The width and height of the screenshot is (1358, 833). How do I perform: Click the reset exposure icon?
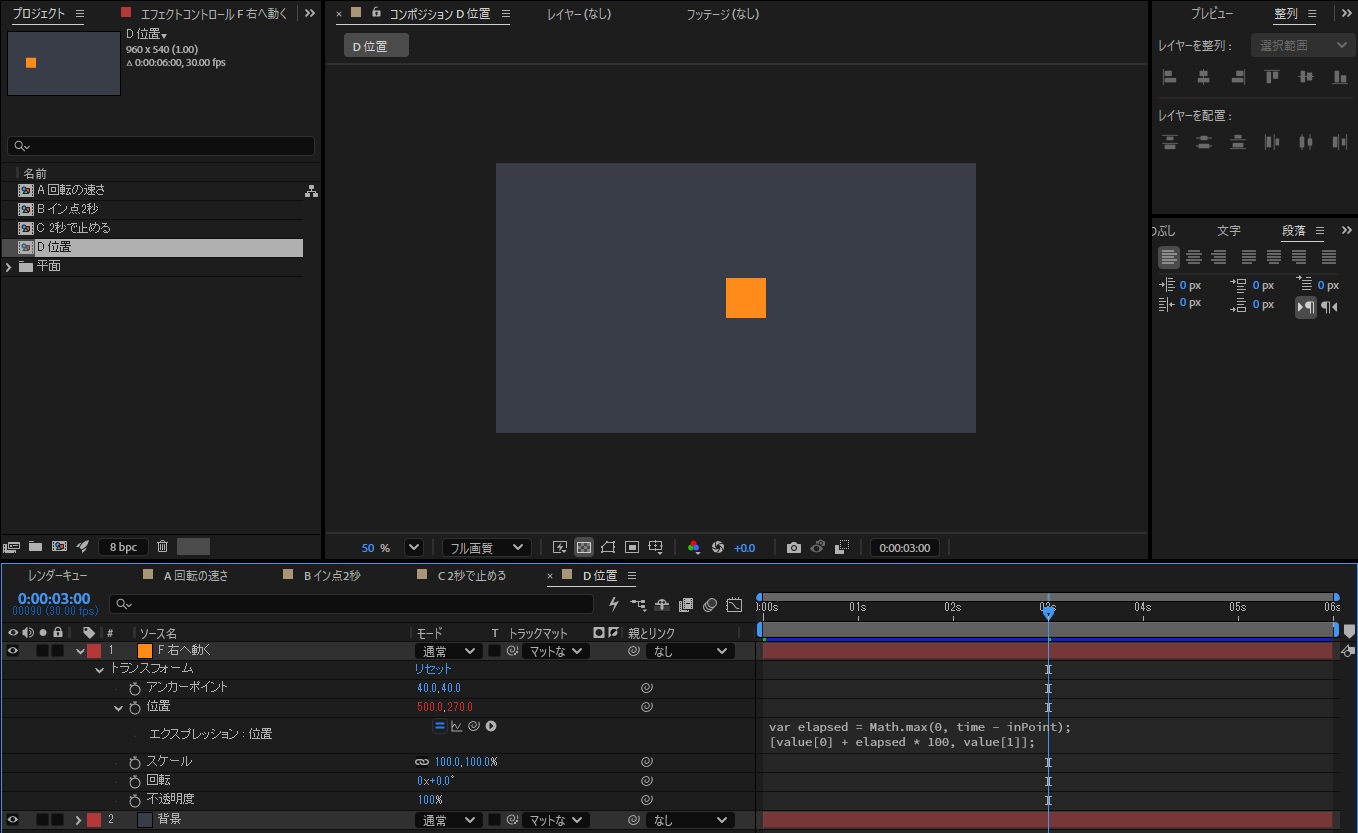click(x=717, y=547)
